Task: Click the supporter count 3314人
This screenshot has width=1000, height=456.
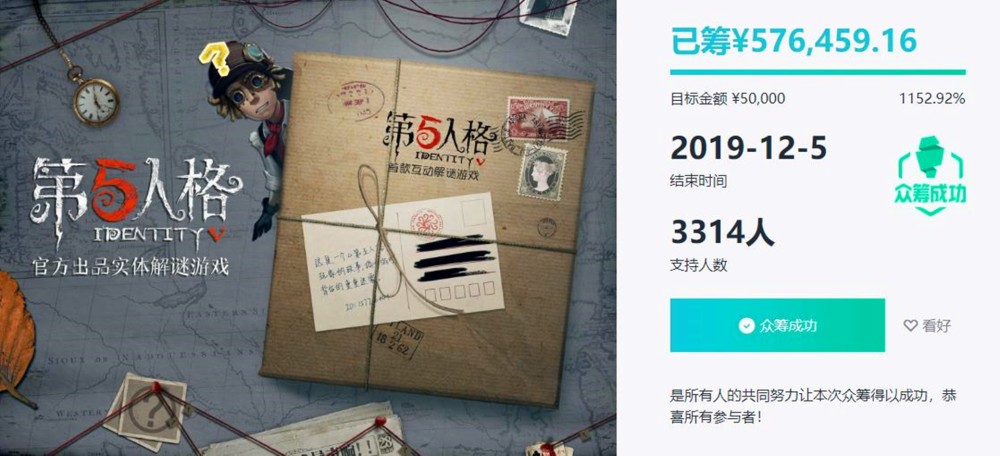Action: pyautogui.click(x=722, y=232)
